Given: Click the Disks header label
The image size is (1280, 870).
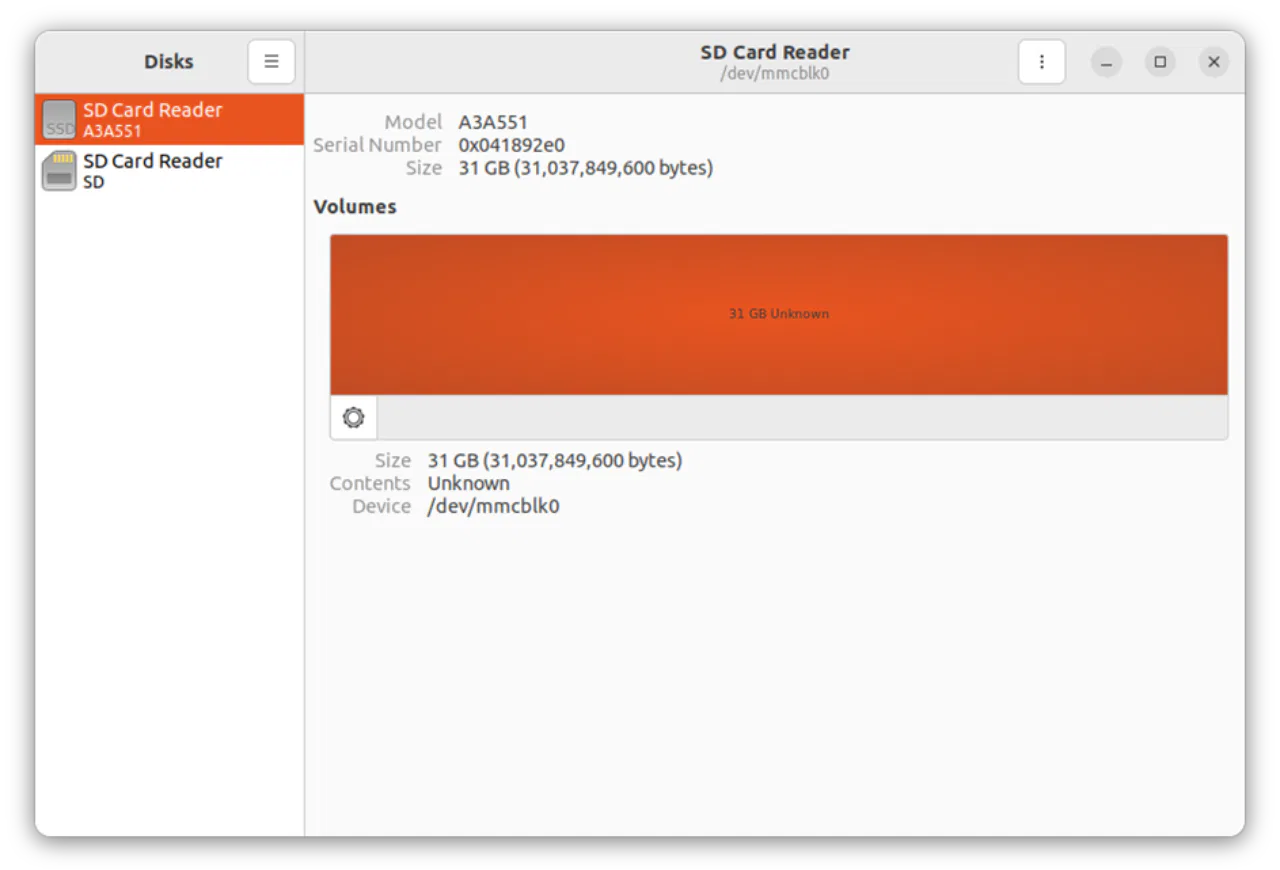Looking at the screenshot, I should tap(168, 61).
